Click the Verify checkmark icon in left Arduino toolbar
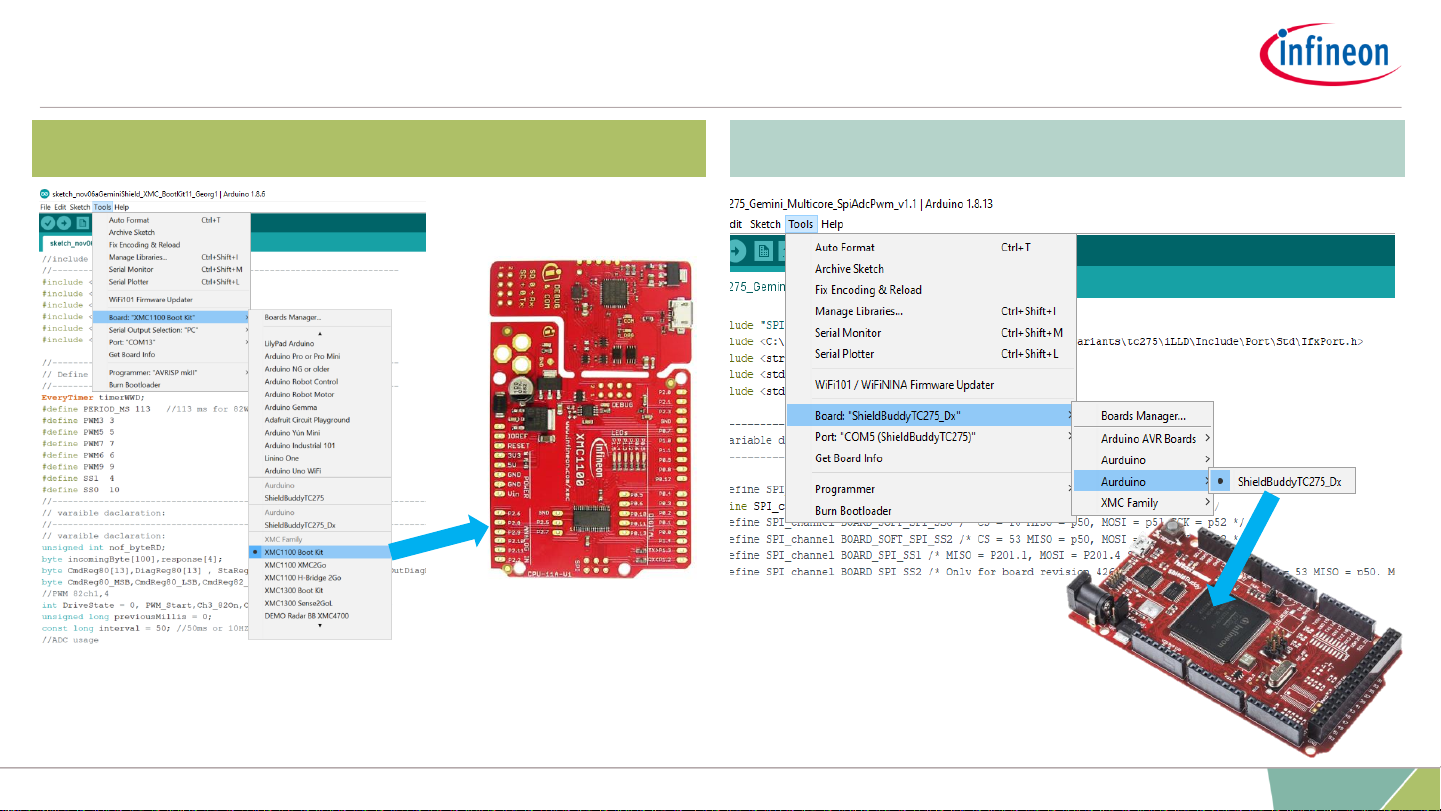The height and width of the screenshot is (811, 1441). [48, 223]
